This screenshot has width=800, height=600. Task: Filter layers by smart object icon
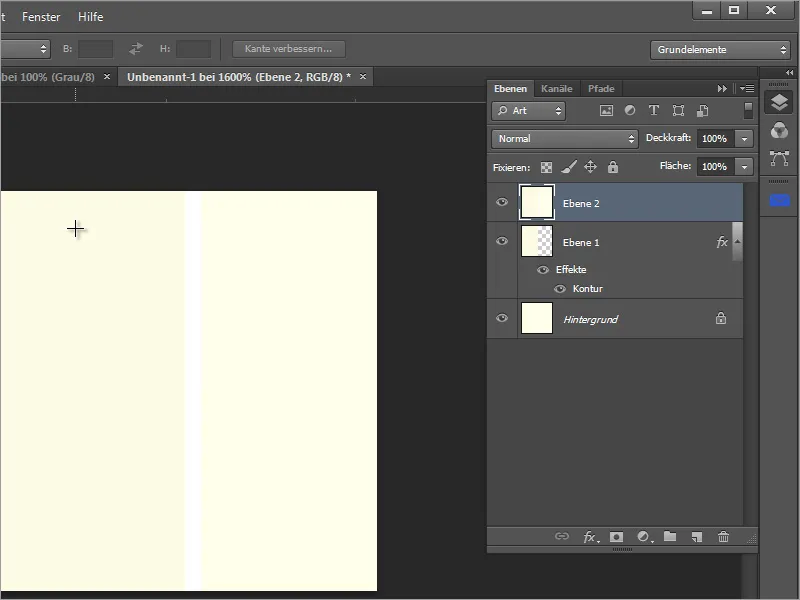[x=703, y=111]
